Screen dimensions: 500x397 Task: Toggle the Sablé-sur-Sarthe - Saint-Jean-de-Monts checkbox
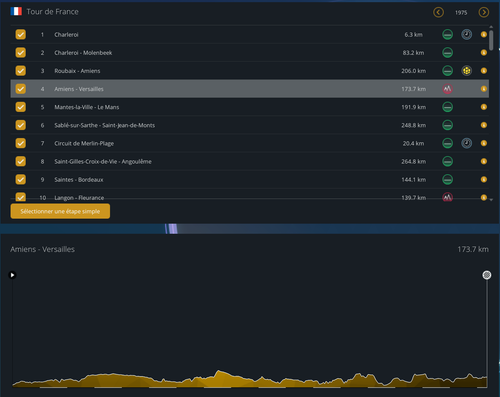[21, 125]
